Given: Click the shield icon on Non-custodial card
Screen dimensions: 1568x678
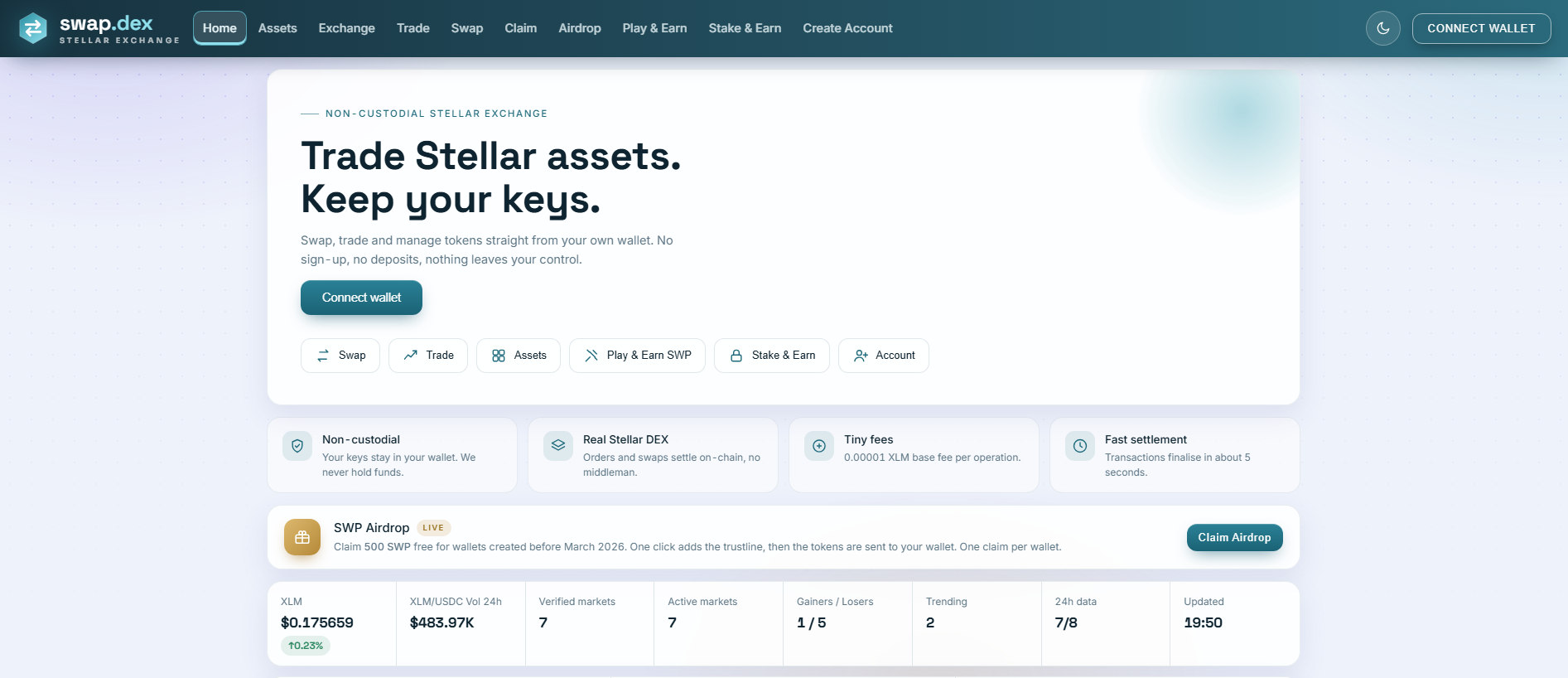Looking at the screenshot, I should click(x=297, y=446).
